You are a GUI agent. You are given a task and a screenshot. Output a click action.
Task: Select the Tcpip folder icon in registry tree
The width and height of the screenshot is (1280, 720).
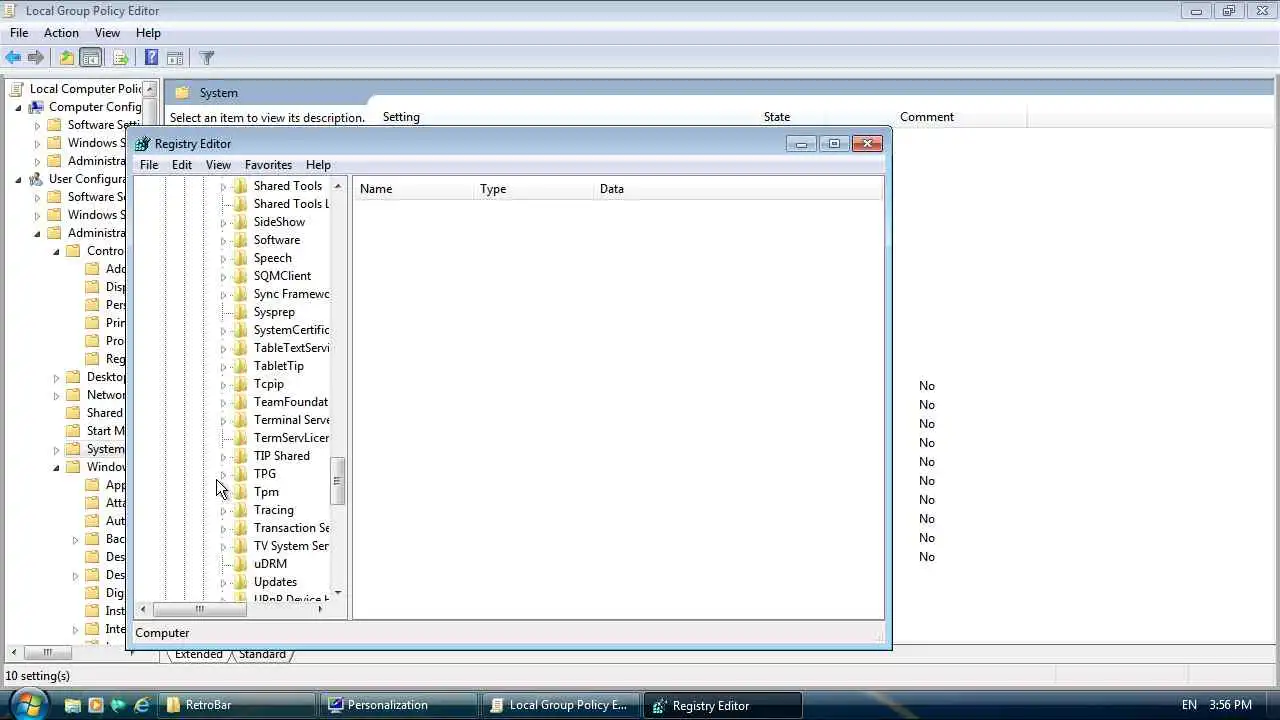pyautogui.click(x=240, y=384)
